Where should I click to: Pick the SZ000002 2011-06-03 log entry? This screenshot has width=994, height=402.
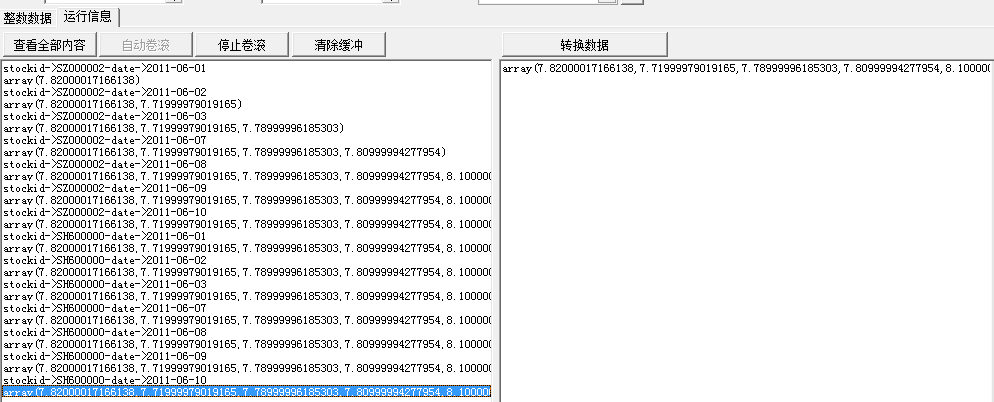pos(104,116)
